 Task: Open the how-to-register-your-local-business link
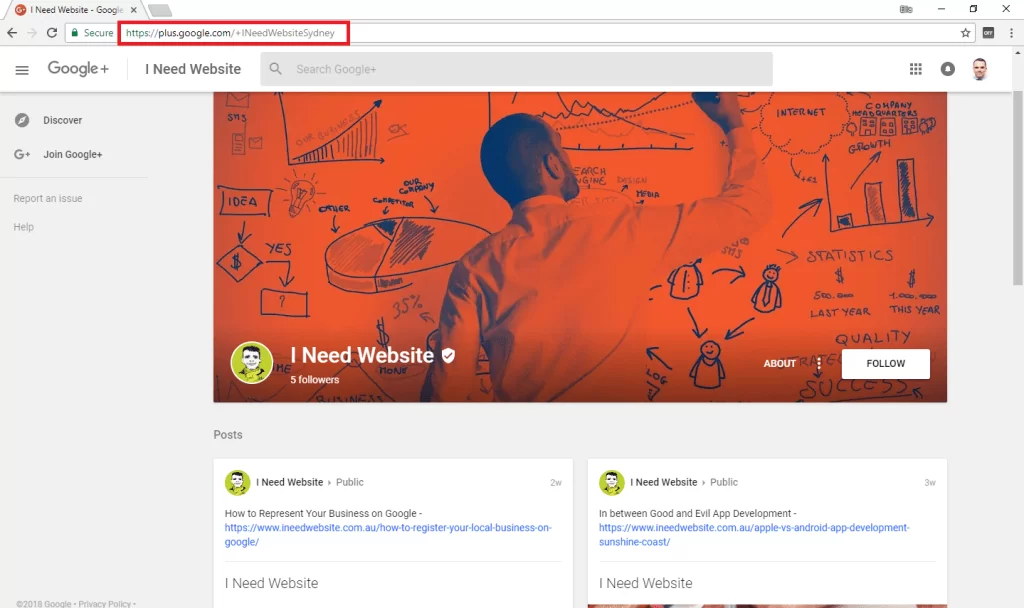tap(388, 535)
